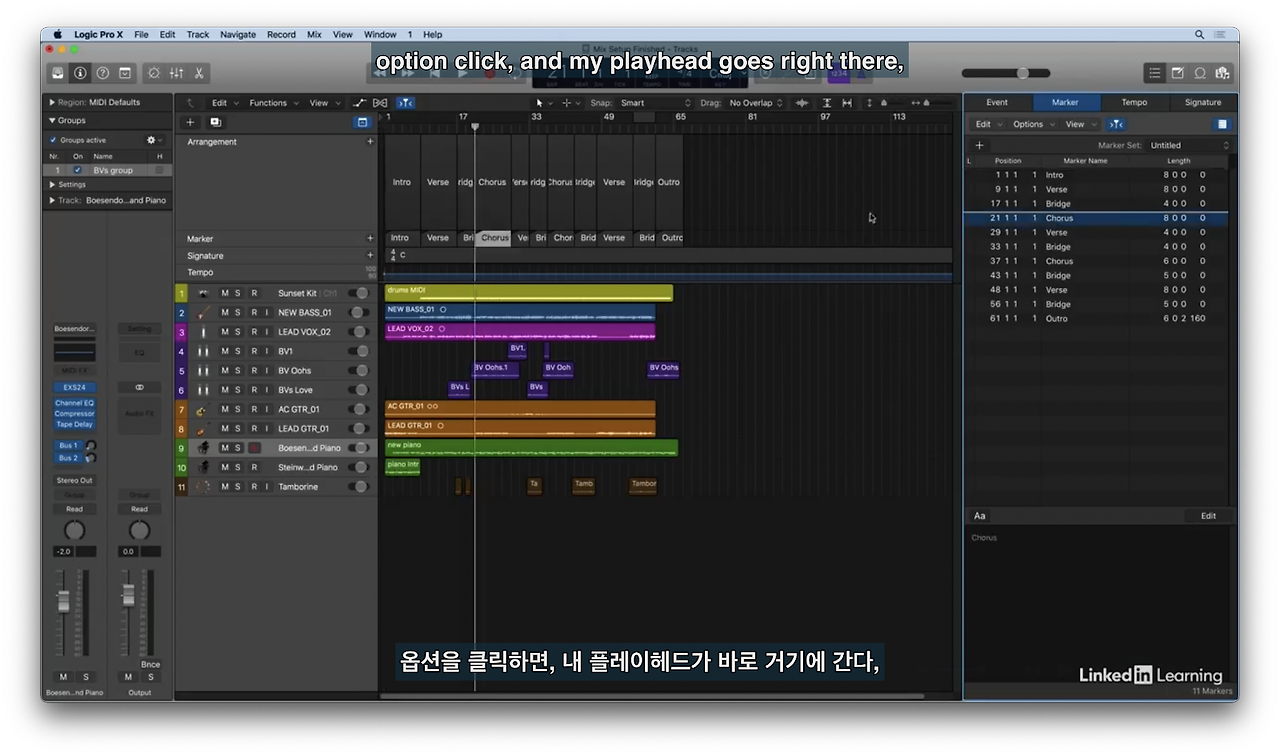
Task: Open the Navigate menu
Action: click(x=238, y=34)
